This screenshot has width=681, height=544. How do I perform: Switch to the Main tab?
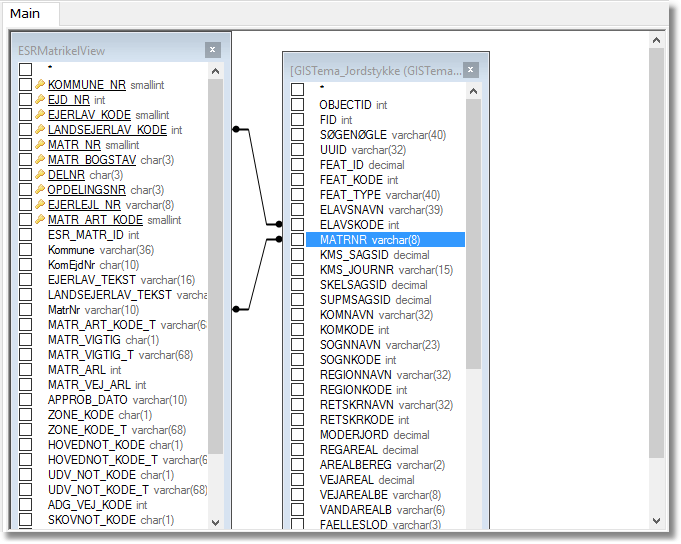pos(25,13)
